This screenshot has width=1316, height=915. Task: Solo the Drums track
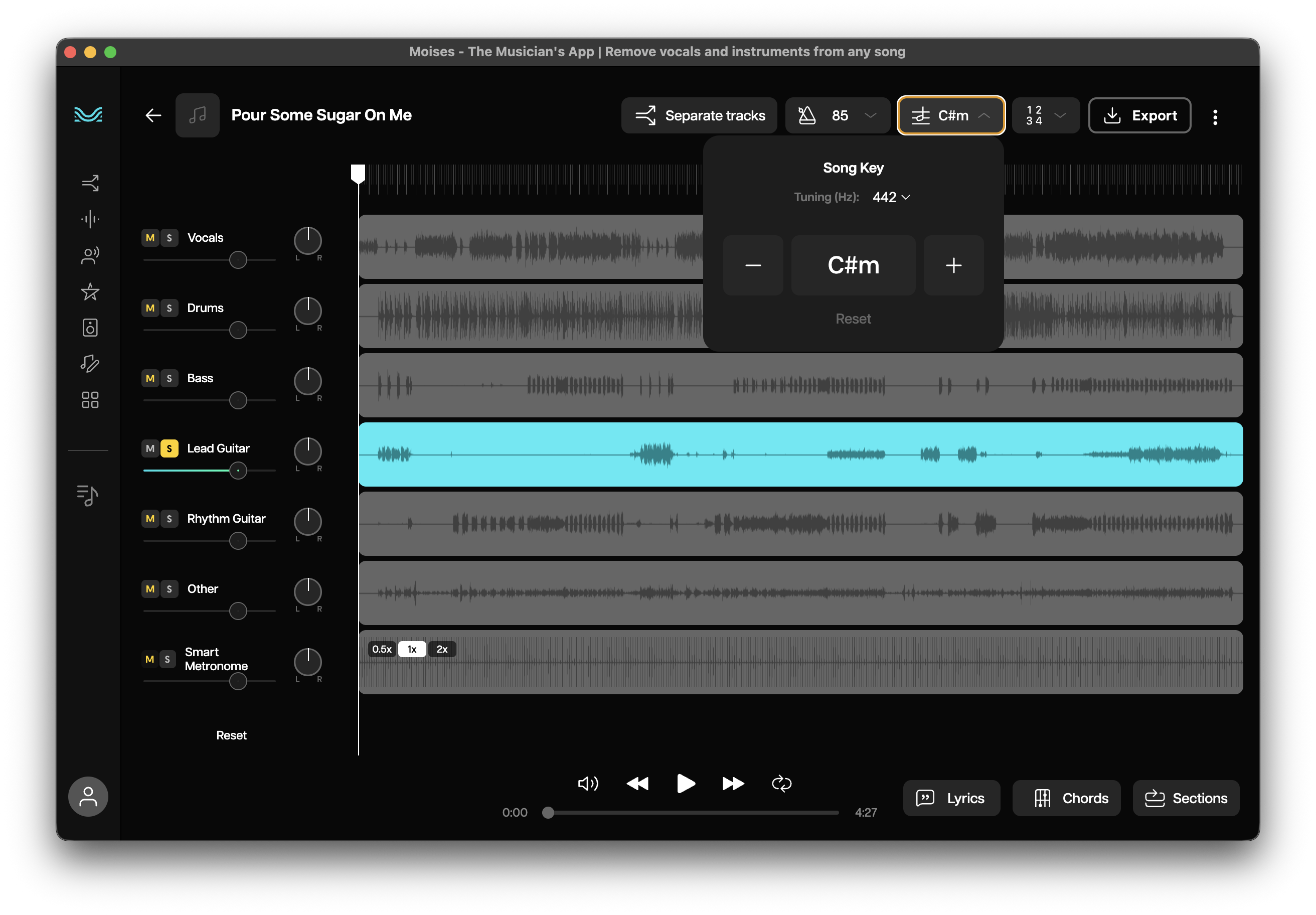click(169, 309)
